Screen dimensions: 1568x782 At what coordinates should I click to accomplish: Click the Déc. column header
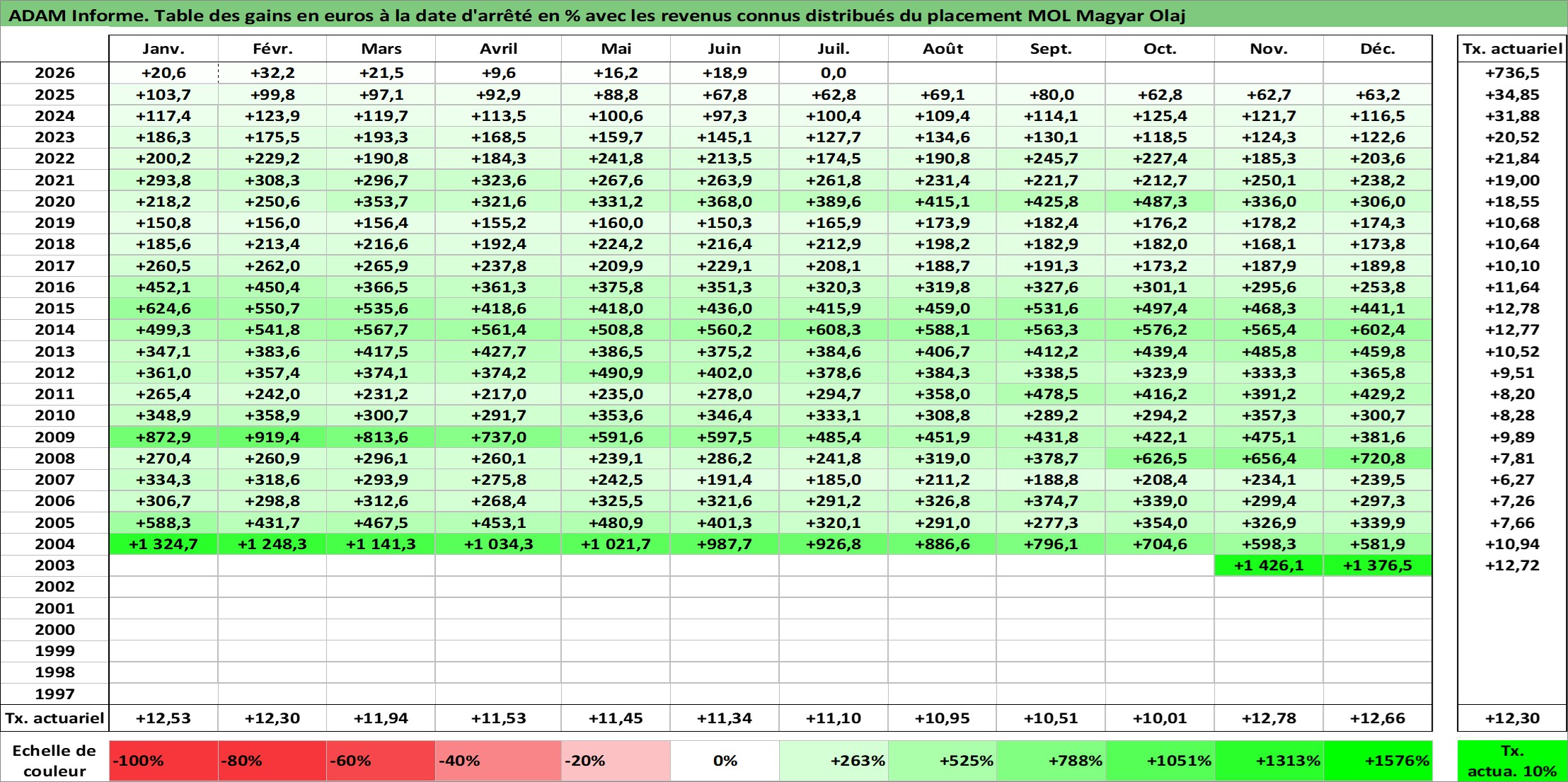pyautogui.click(x=1378, y=49)
